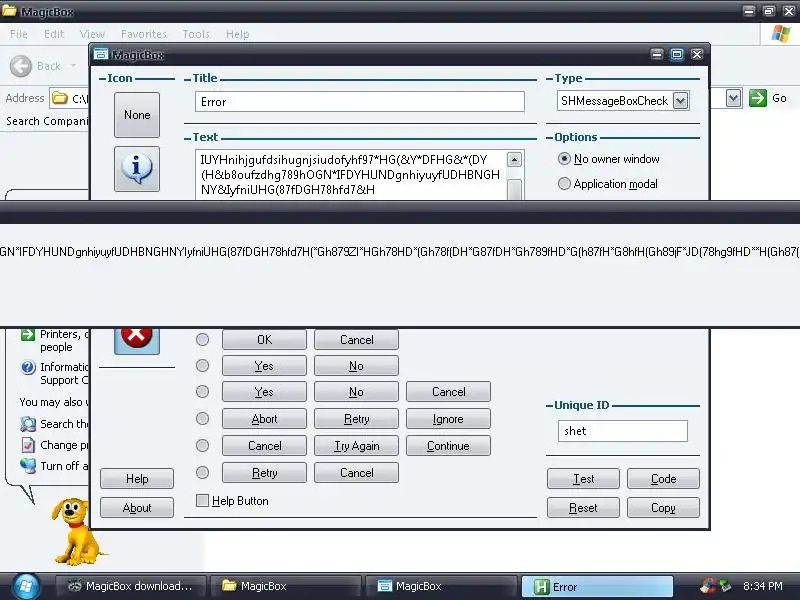Screen dimensions: 800x600
Task: Choose the information bubble icon
Action: click(x=137, y=168)
